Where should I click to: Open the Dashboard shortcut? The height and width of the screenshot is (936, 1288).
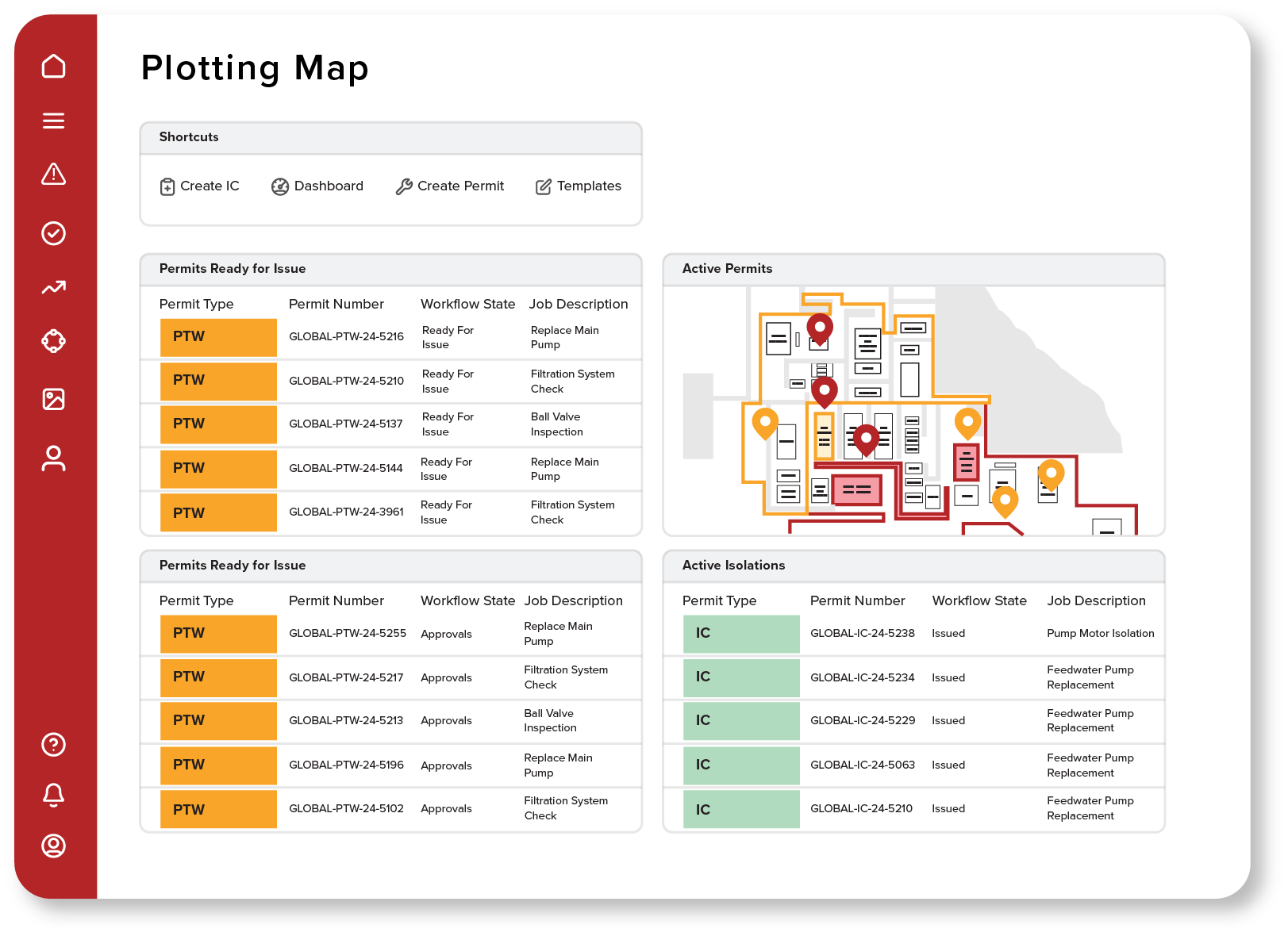(x=317, y=186)
